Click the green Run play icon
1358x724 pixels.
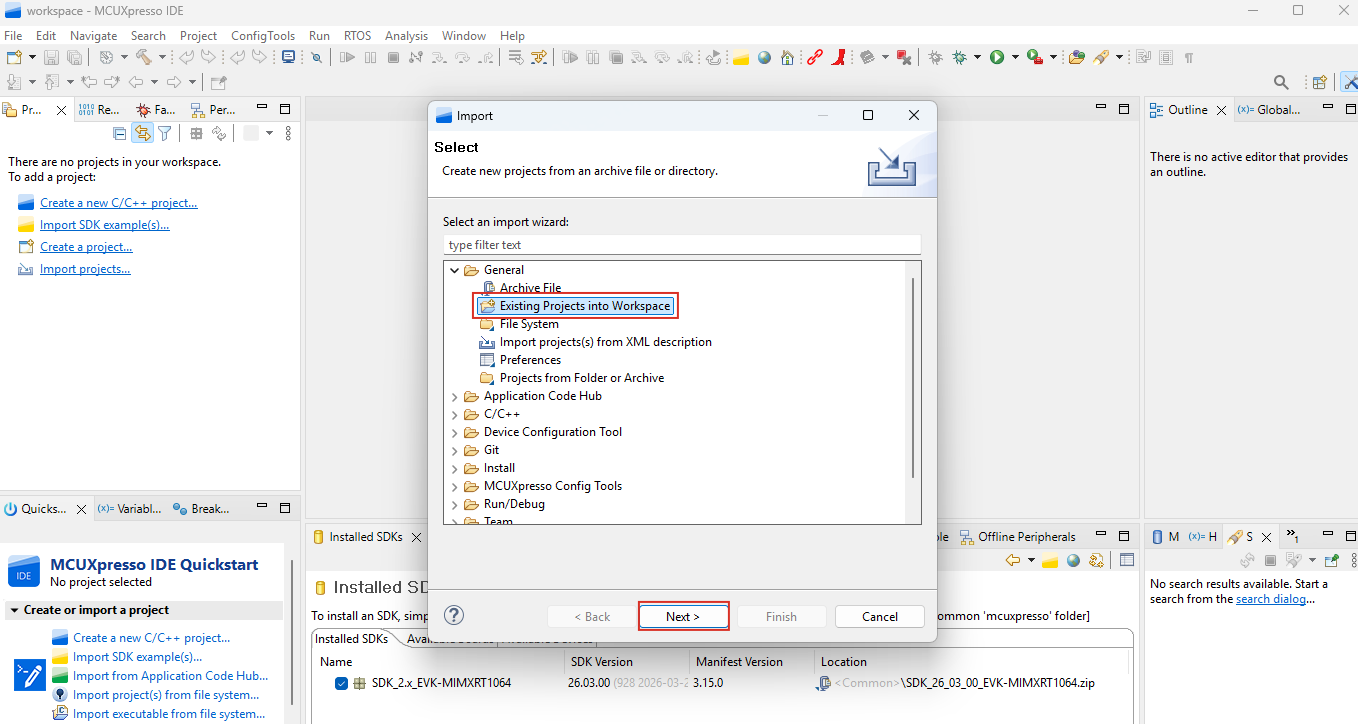997,57
